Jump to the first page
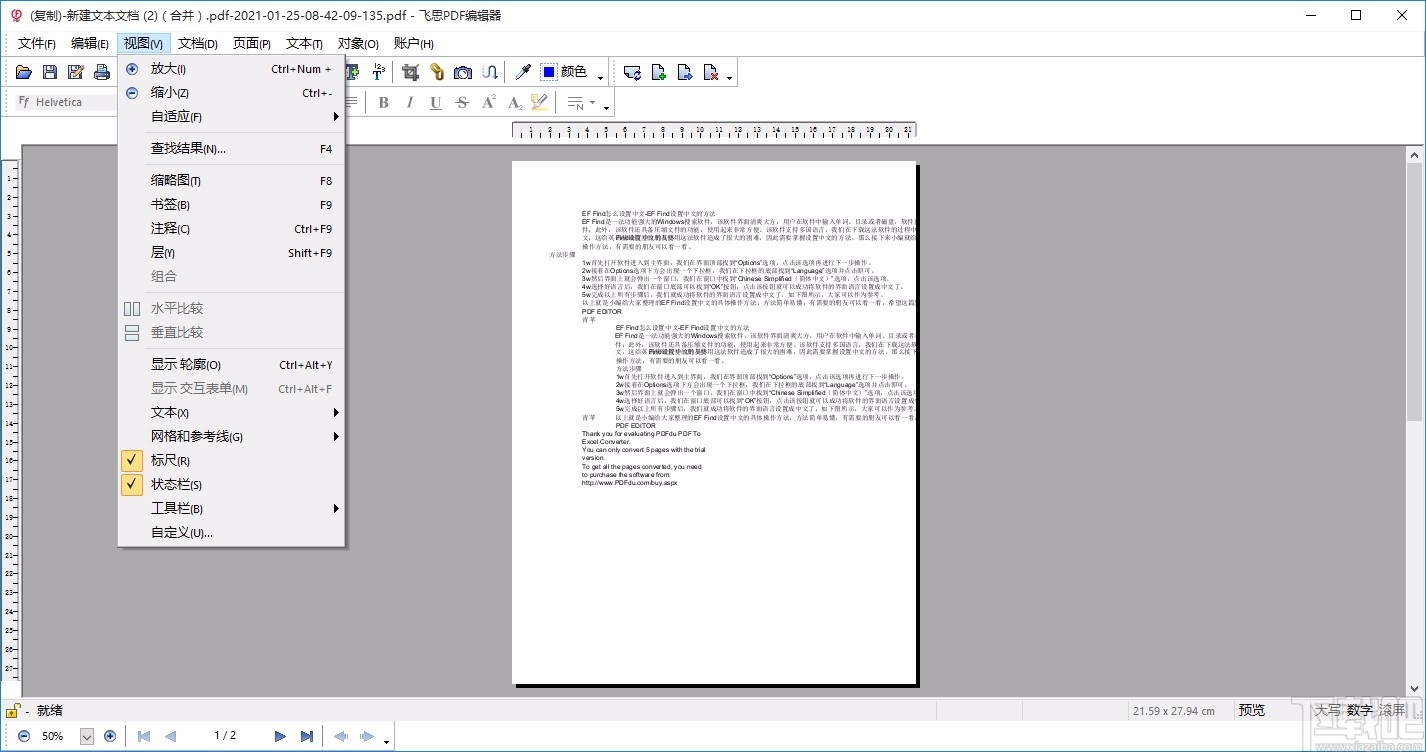This screenshot has height=752, width=1426. pyautogui.click(x=144, y=736)
